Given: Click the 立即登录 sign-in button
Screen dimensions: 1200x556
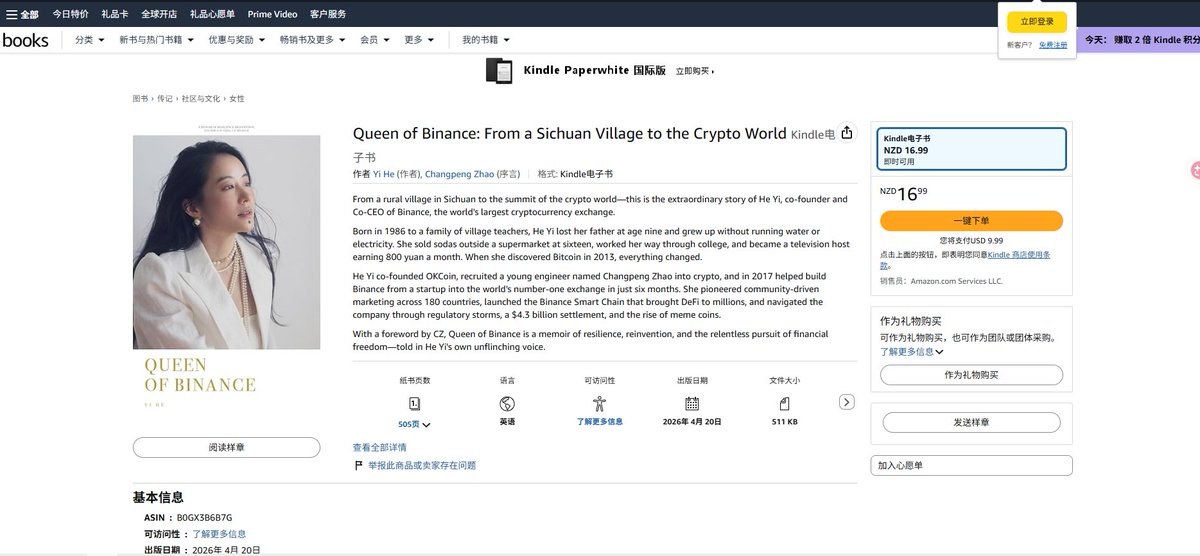Looking at the screenshot, I should click(x=1037, y=22).
